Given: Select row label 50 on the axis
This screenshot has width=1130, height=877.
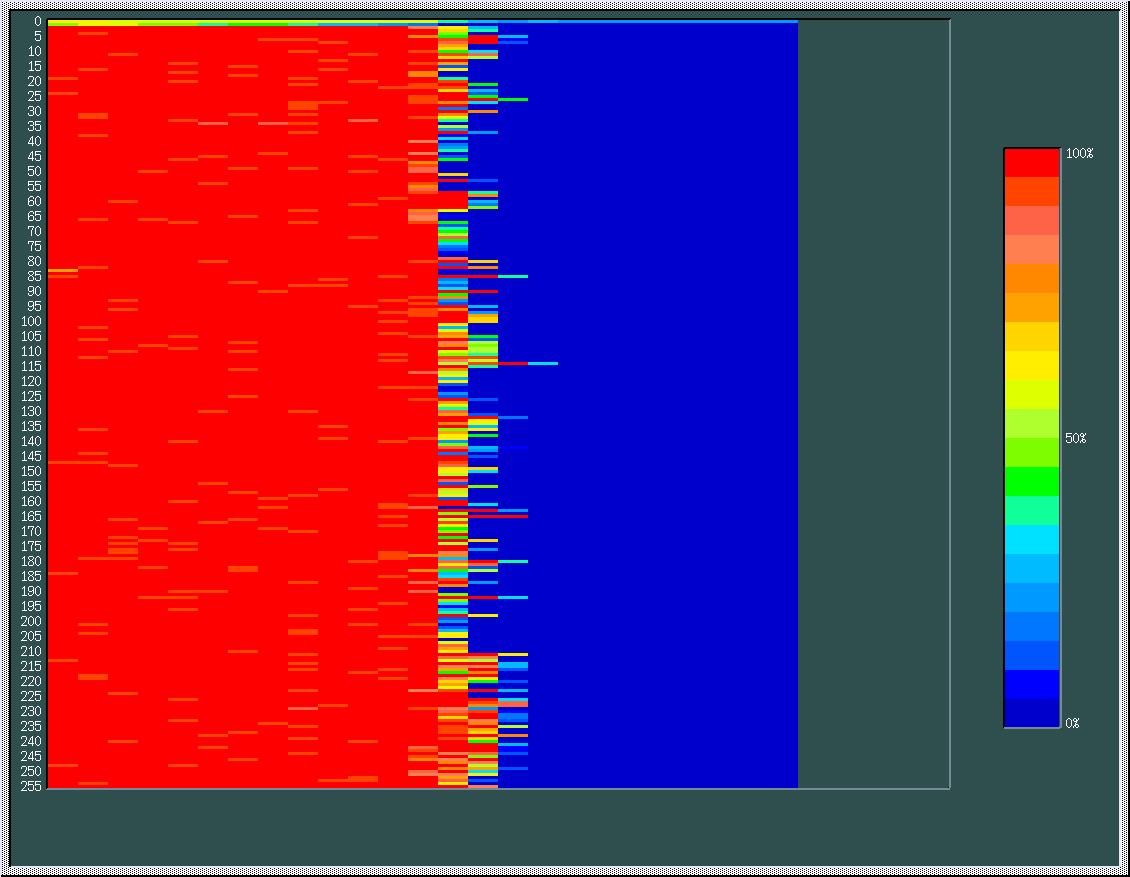Looking at the screenshot, I should click(x=34, y=171).
